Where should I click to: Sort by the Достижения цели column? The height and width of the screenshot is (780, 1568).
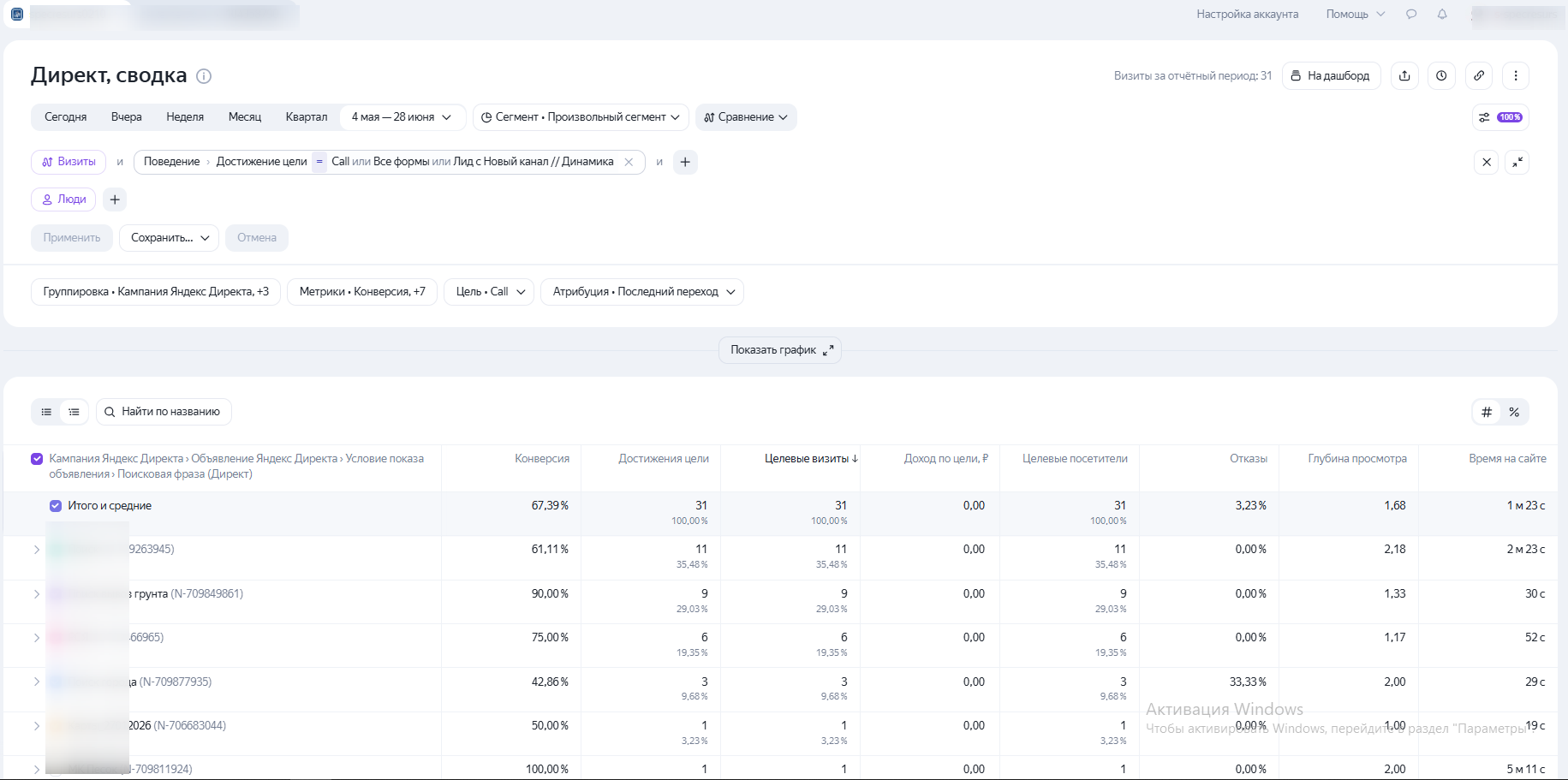[664, 459]
